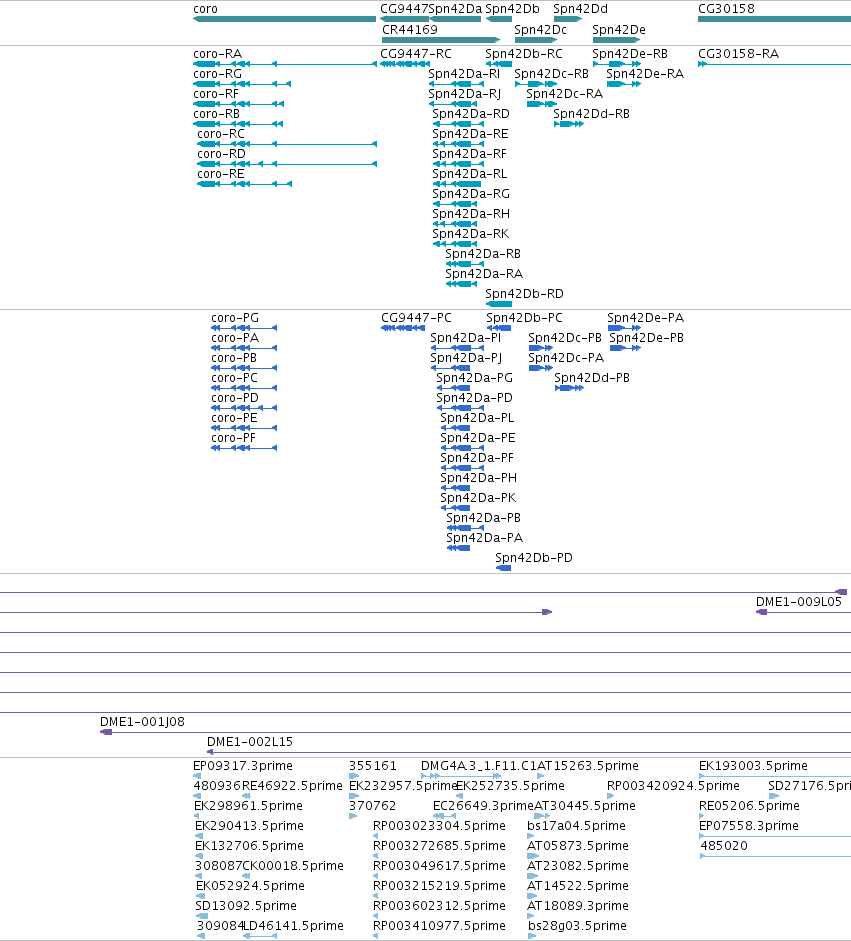
Task: Click protein coro-PA
Action: pos(244,348)
